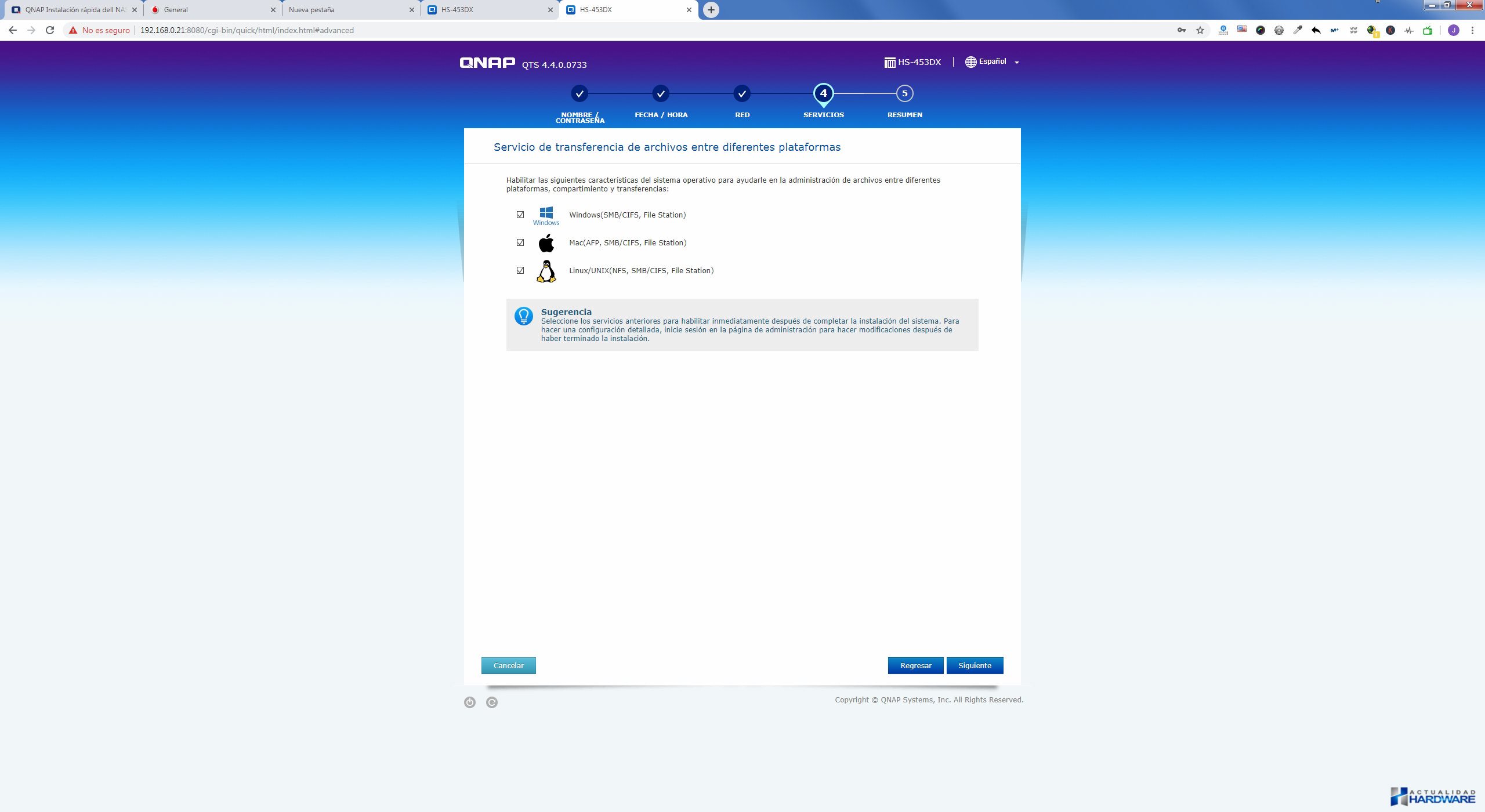The image size is (1485, 812).
Task: Toggle the Mac AFP service checkbox
Action: coord(520,242)
